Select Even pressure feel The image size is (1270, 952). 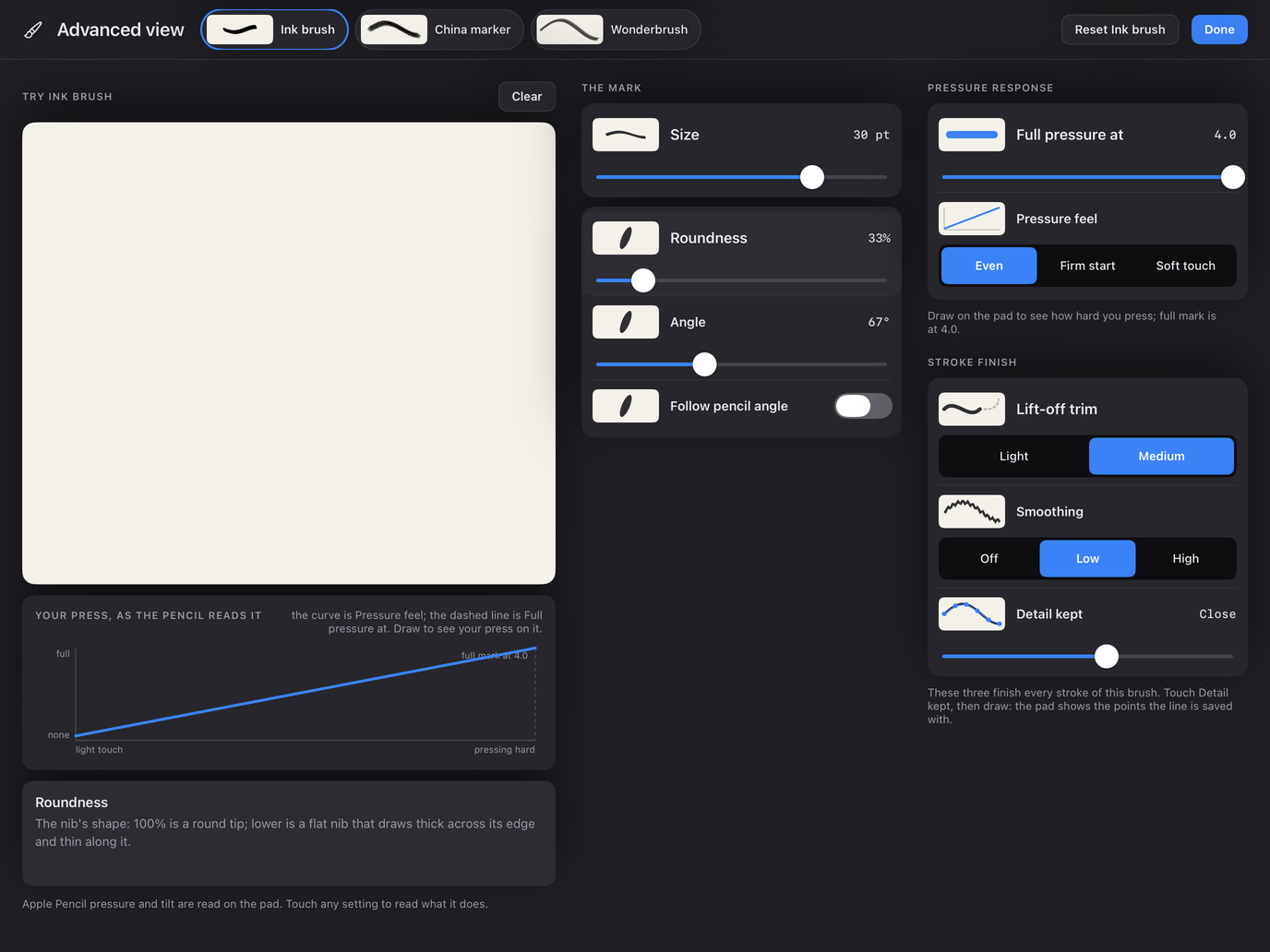click(988, 266)
